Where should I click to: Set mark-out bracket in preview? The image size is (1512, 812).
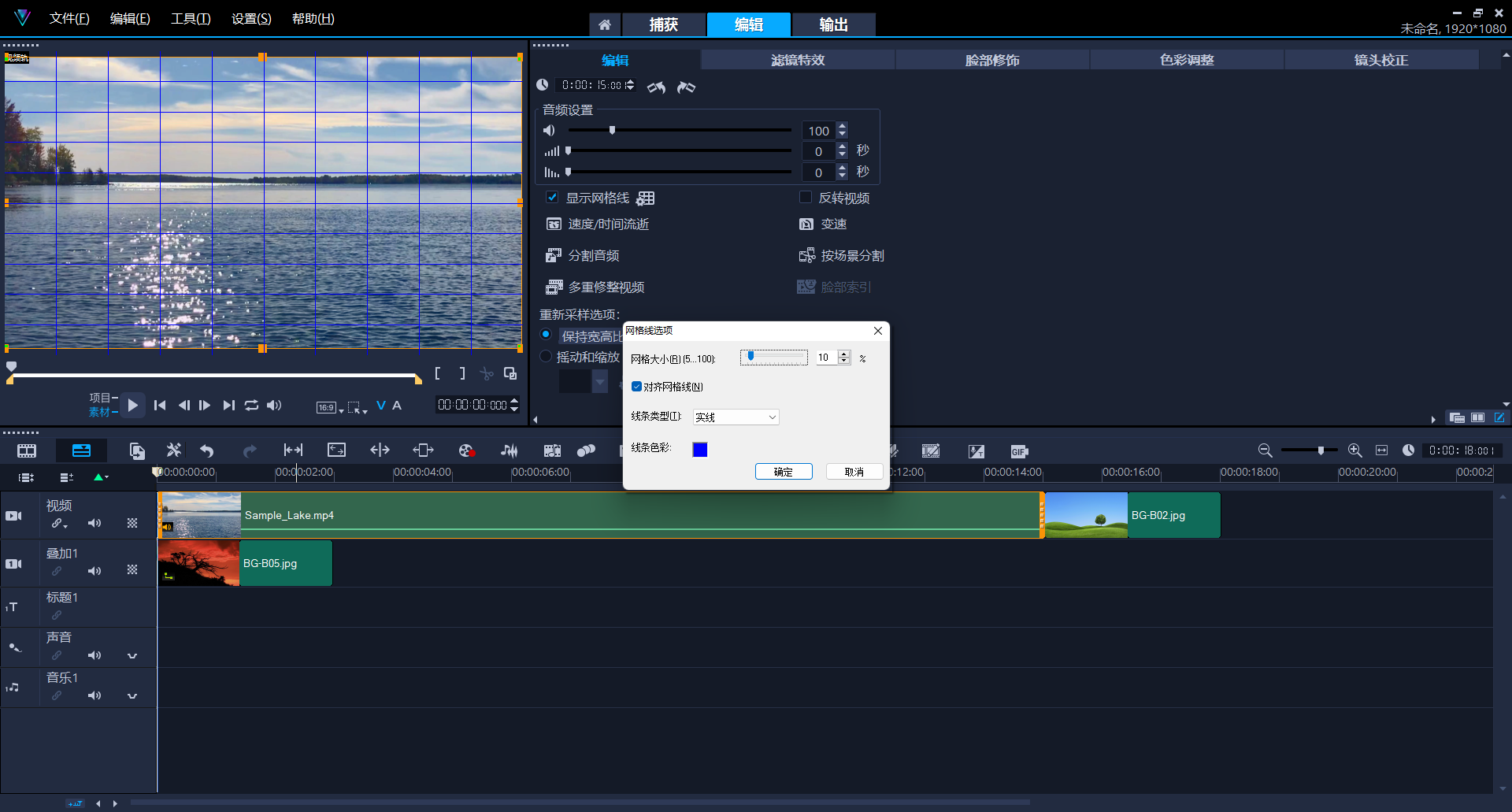point(462,373)
